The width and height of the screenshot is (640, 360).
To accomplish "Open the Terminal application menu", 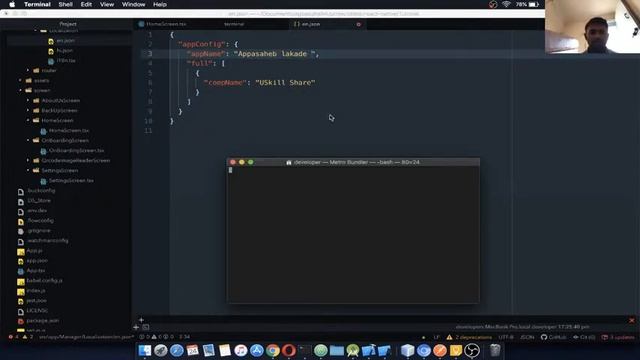I will click(x=37, y=4).
